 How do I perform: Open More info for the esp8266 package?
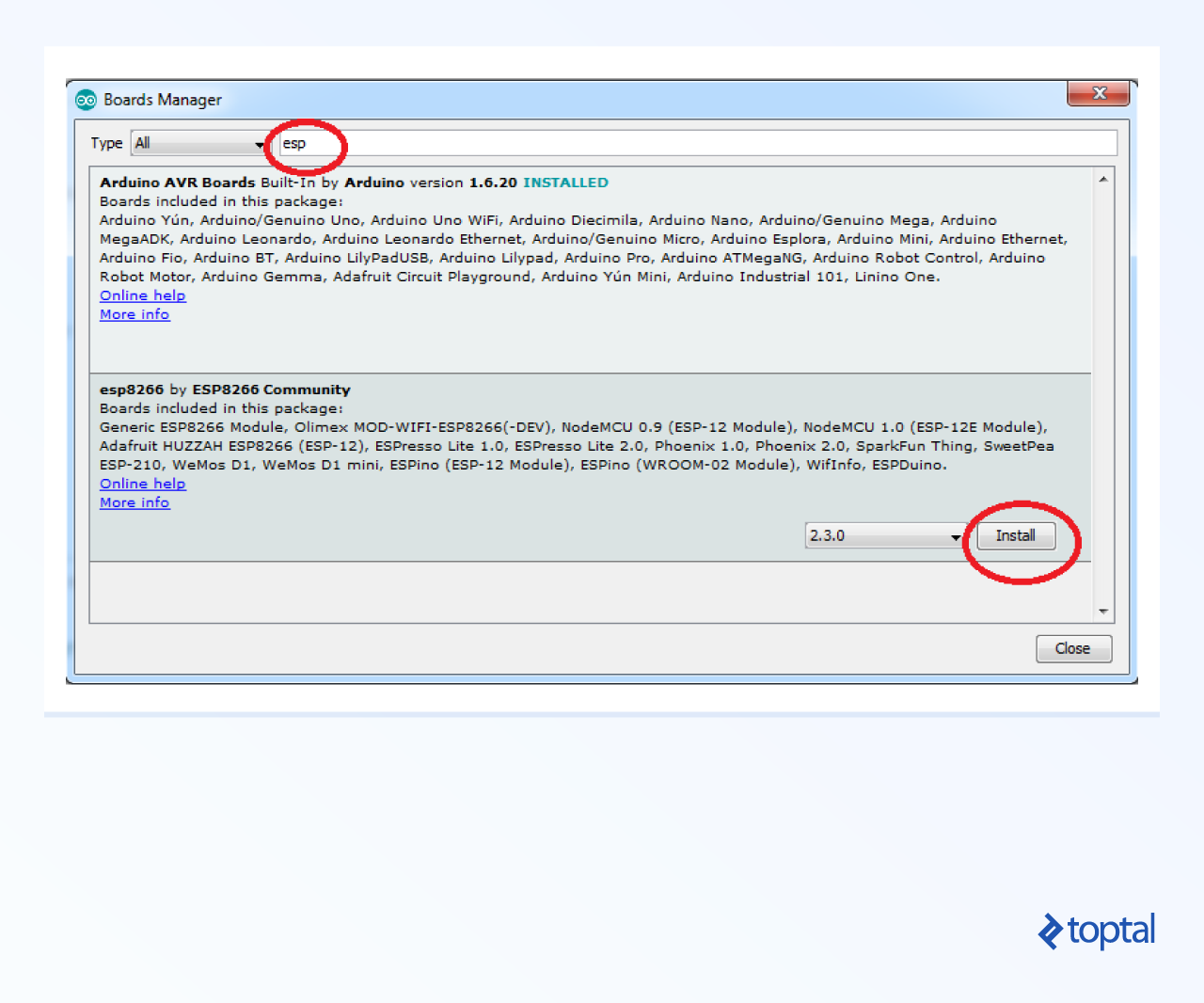135,502
